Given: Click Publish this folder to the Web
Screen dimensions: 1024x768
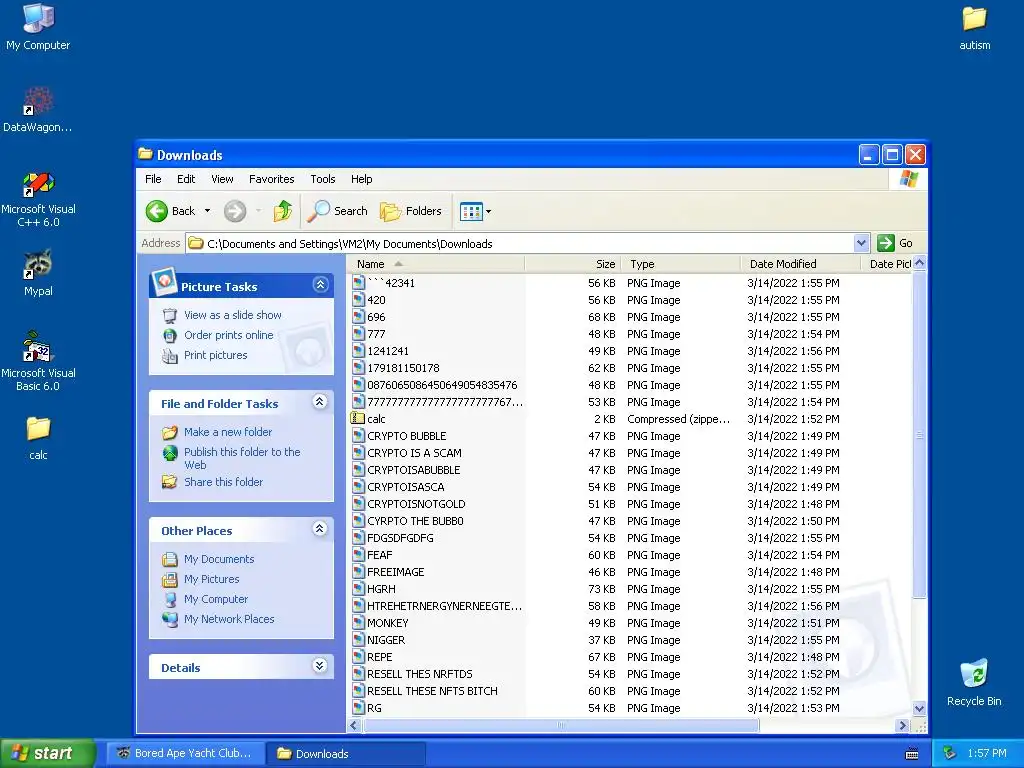Looking at the screenshot, I should pos(242,458).
